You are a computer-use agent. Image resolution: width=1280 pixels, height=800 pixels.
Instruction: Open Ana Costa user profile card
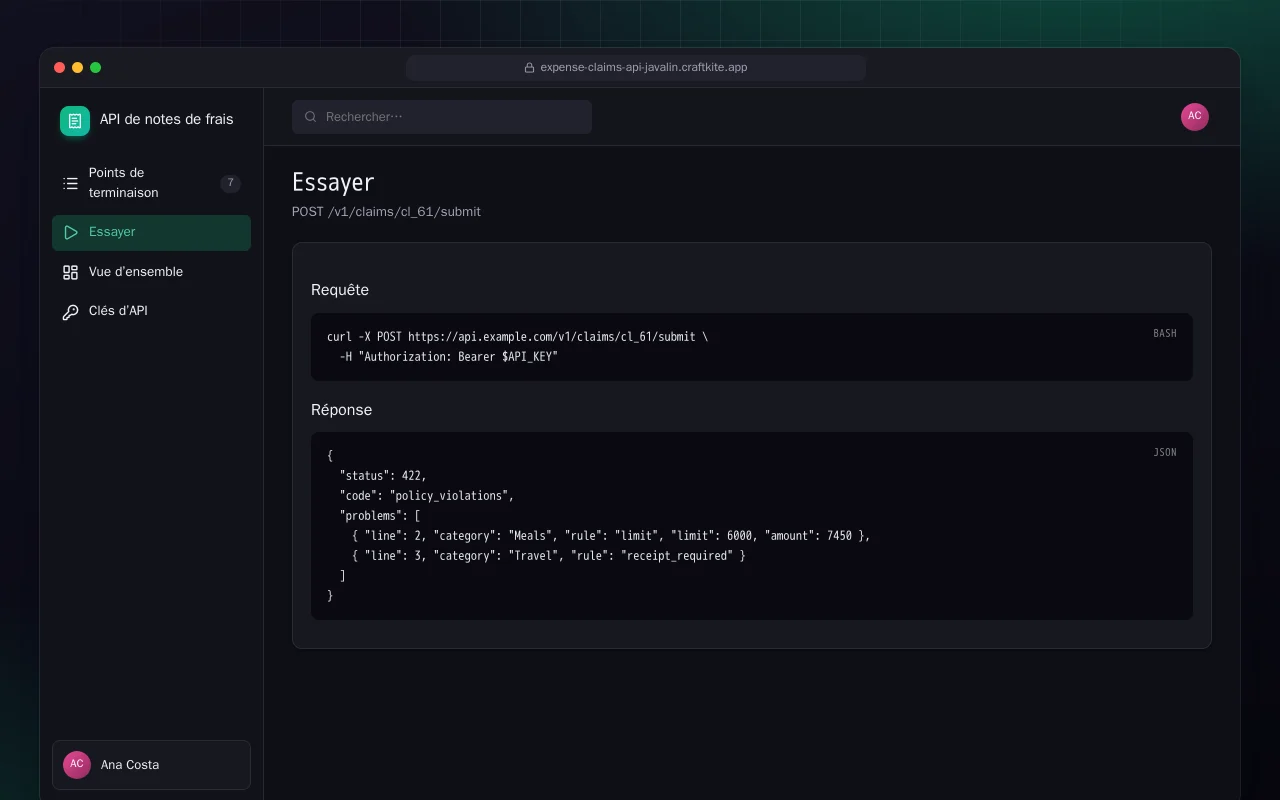point(151,765)
